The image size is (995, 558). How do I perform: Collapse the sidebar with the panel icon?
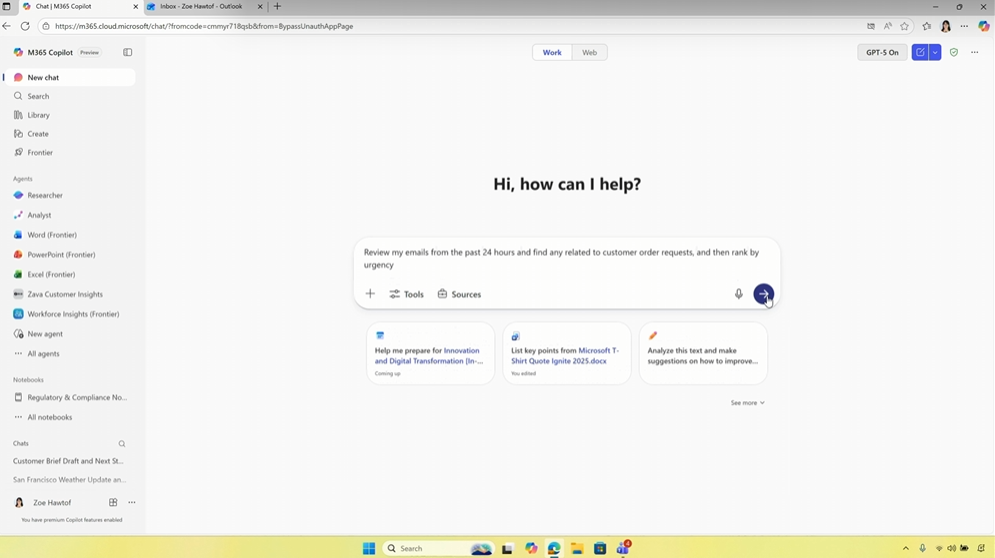[127, 52]
